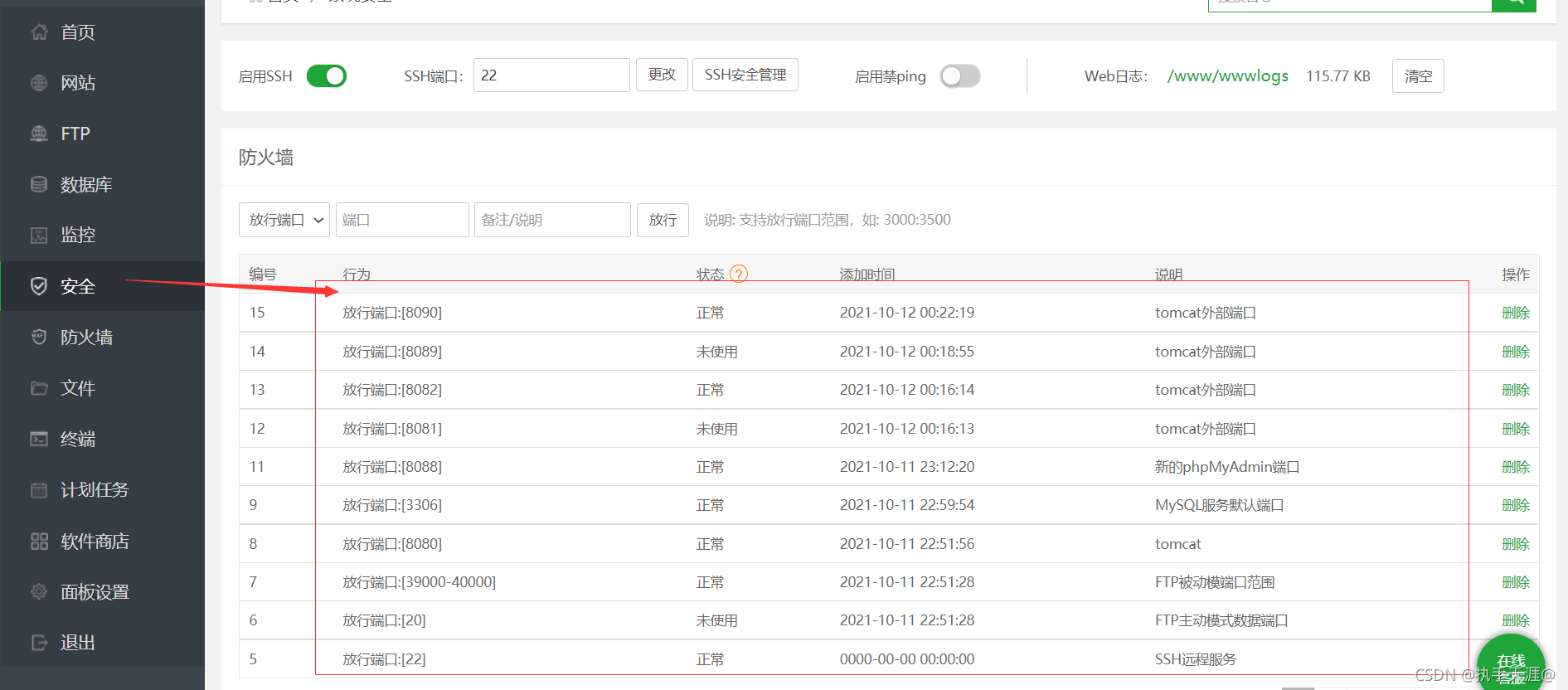Delete the port 8088 phpMyAdmin rule
The width and height of the screenshot is (1568, 690).
tap(1516, 467)
